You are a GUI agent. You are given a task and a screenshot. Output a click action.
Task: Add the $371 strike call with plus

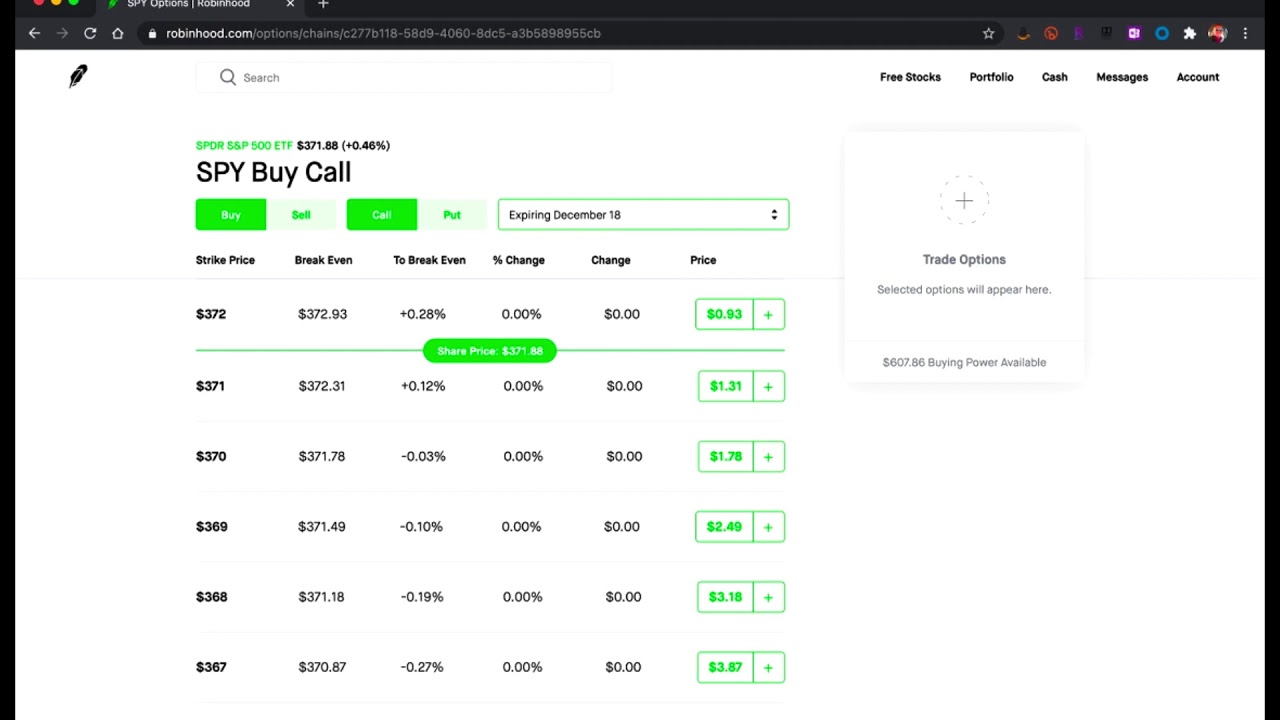click(x=768, y=386)
